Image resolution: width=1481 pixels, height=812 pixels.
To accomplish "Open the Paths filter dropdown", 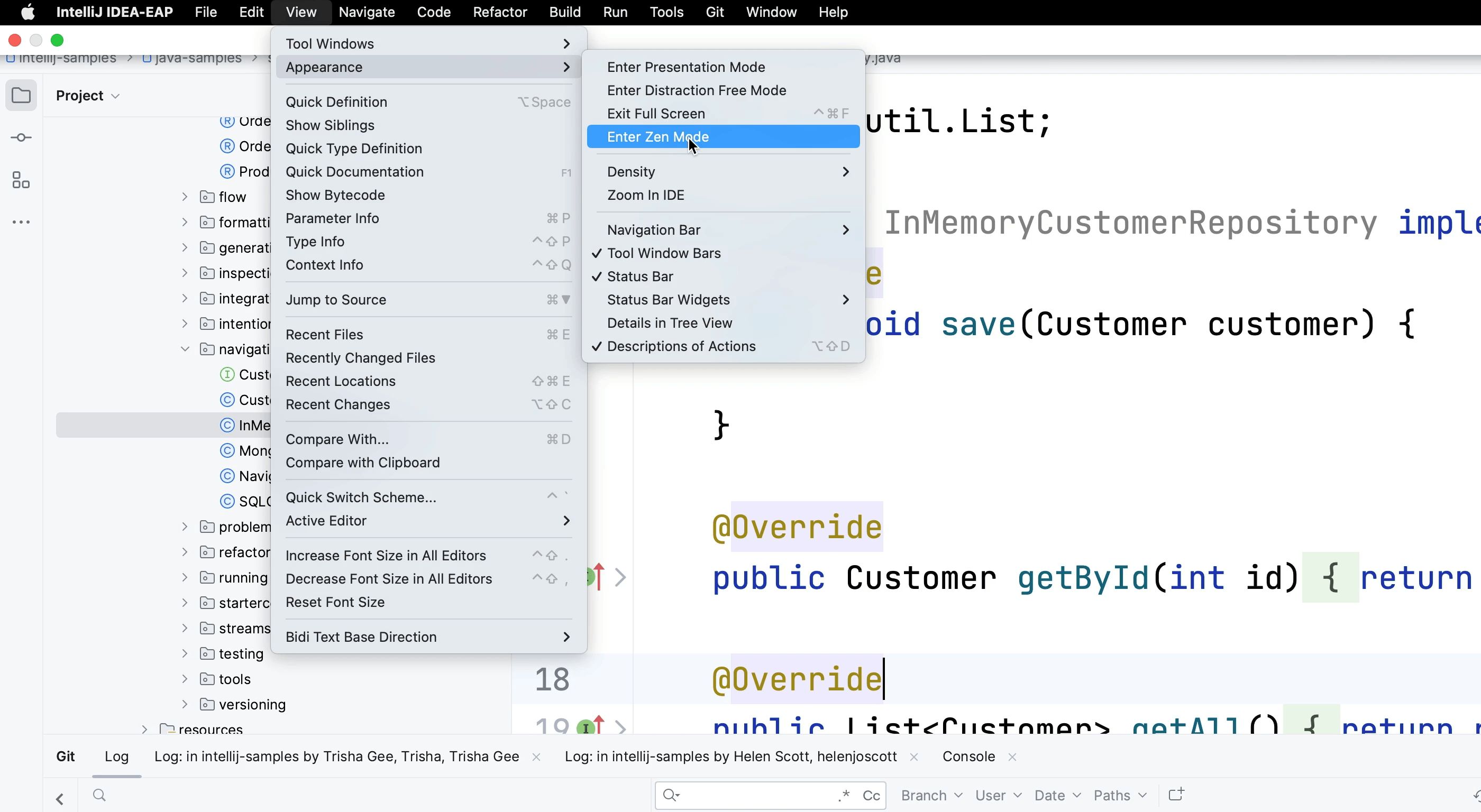I will pos(1120,795).
